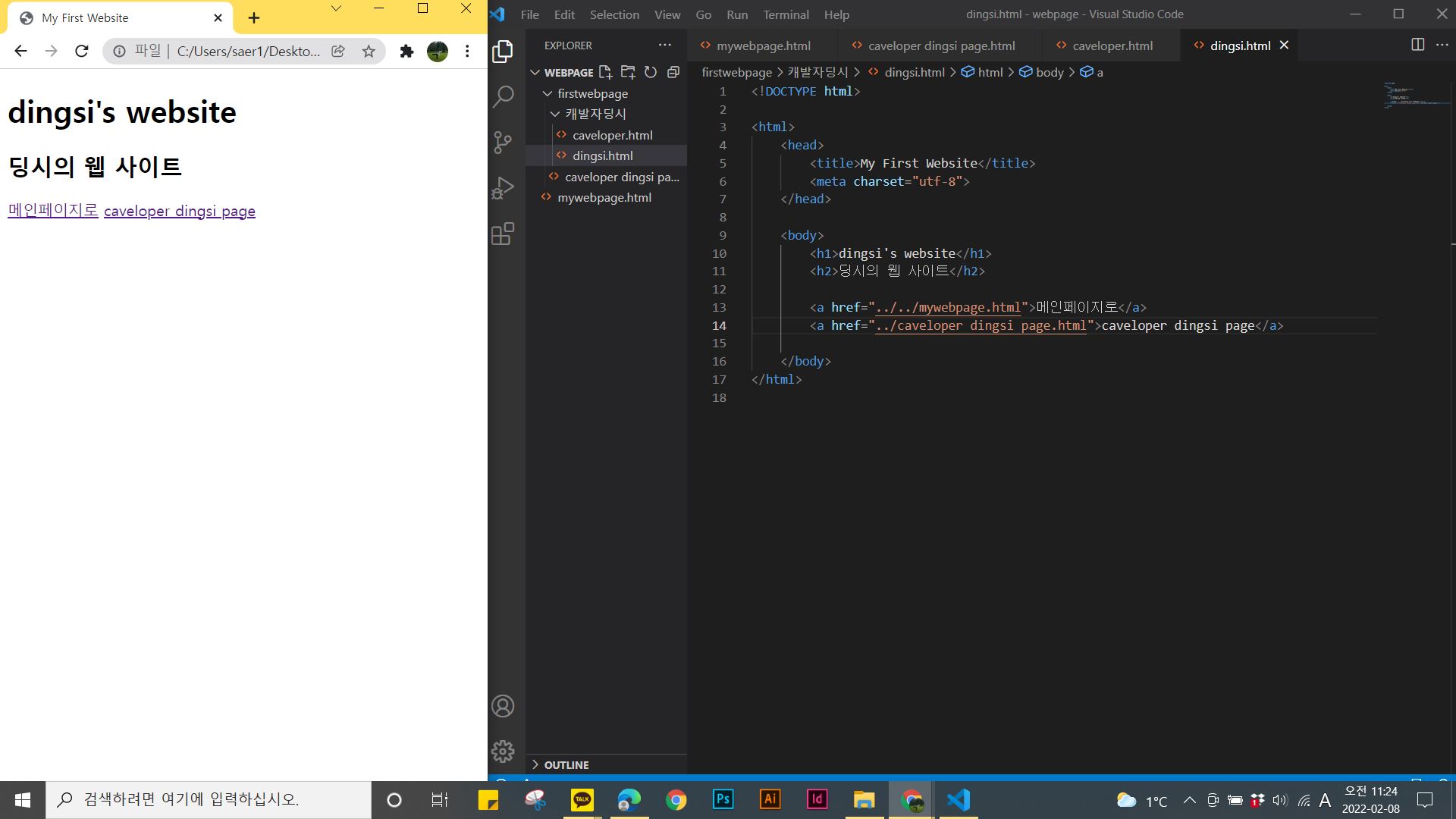Click the New Folder icon in Explorer
Viewport: 1456px width, 819px height.
[x=628, y=72]
